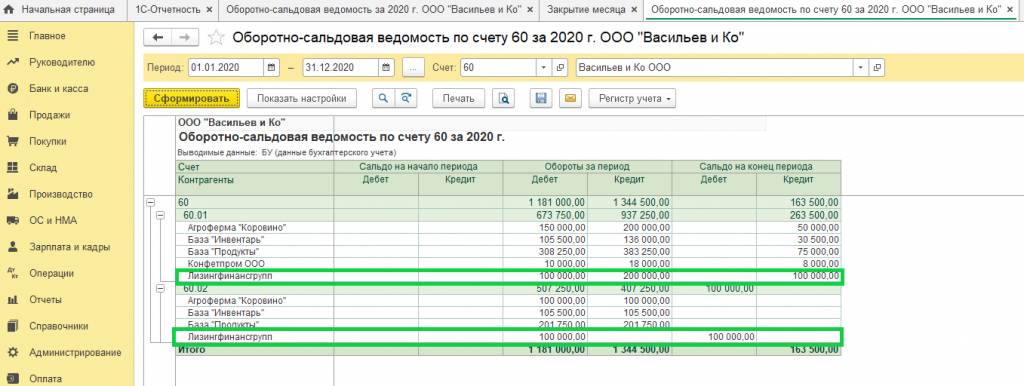This screenshot has height=386, width=1024.
Task: Open calendar for end date 31.12.2020
Action: [387, 67]
